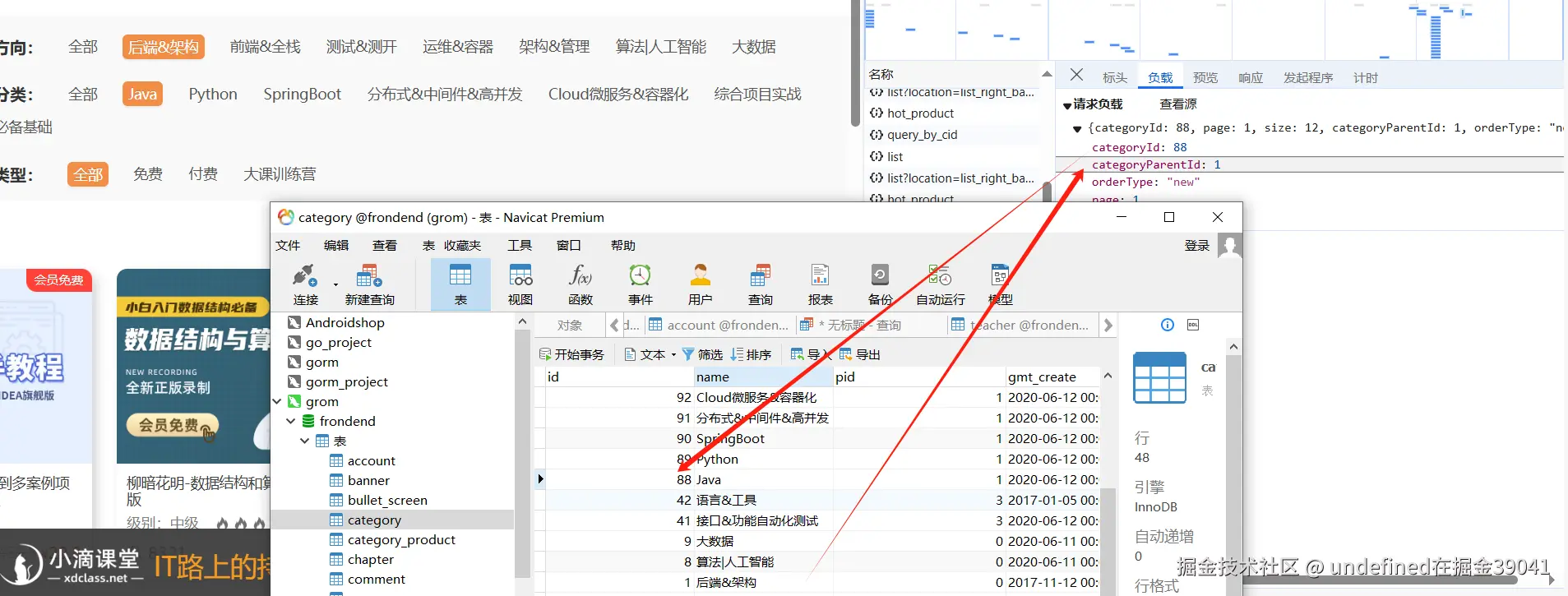The image size is (1568, 596).
Task: Open the 用户 user toolbar icon
Action: [x=701, y=284]
